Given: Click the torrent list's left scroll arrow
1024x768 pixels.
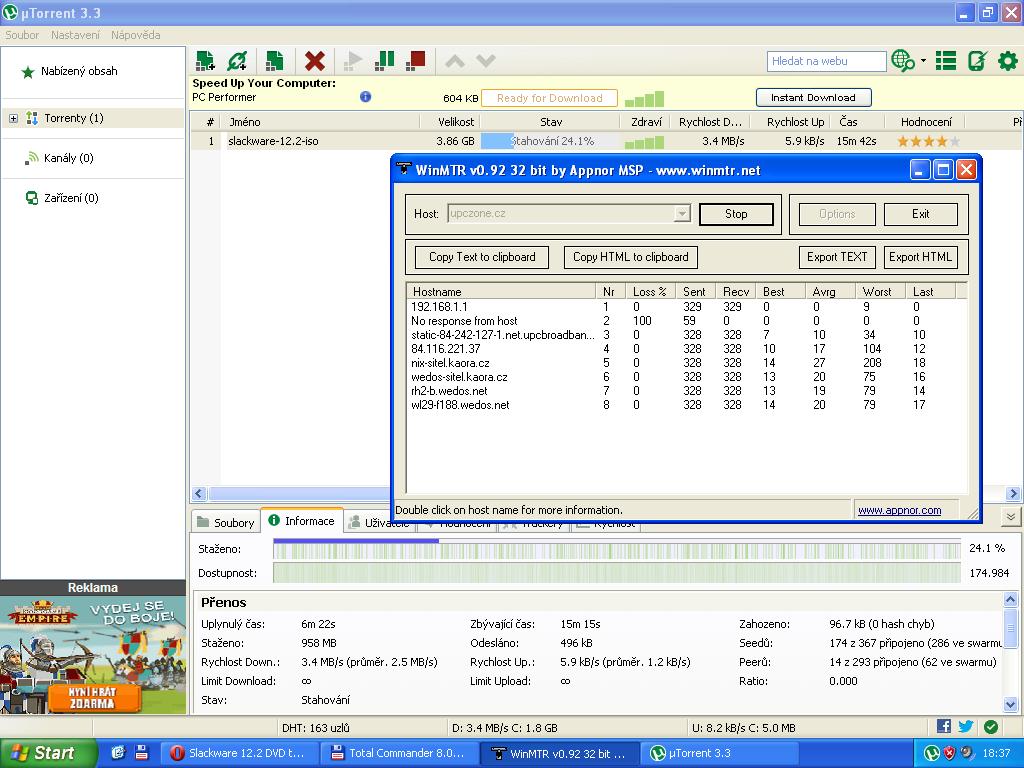Looking at the screenshot, I should [199, 494].
